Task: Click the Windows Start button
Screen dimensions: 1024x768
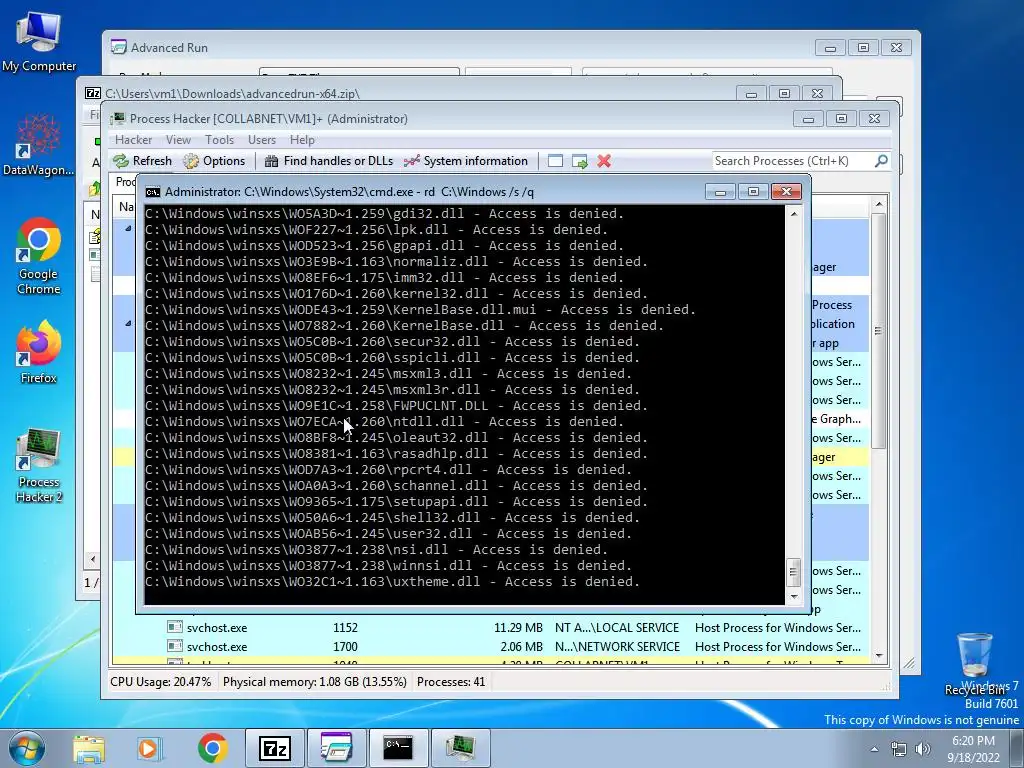Action: [x=26, y=748]
